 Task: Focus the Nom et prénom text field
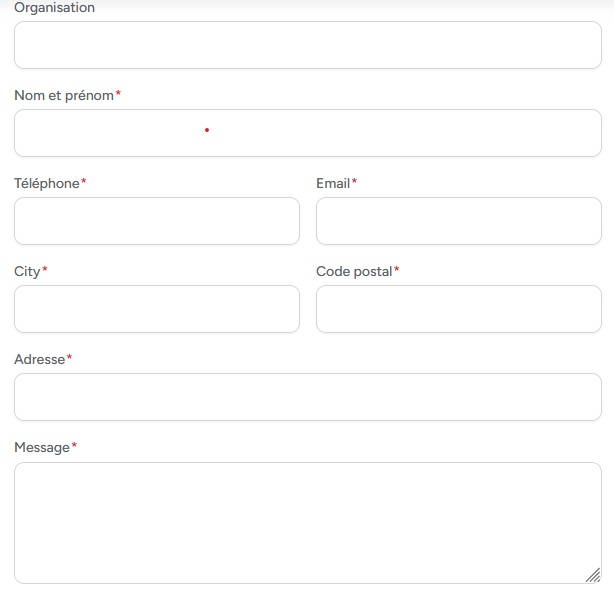[307, 133]
